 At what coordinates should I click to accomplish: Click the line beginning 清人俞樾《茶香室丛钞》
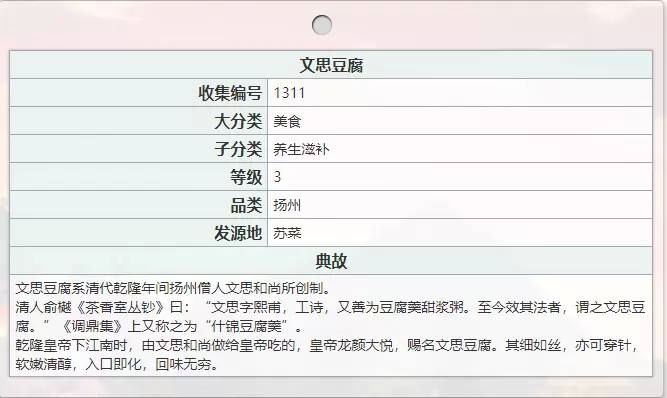[331, 307]
